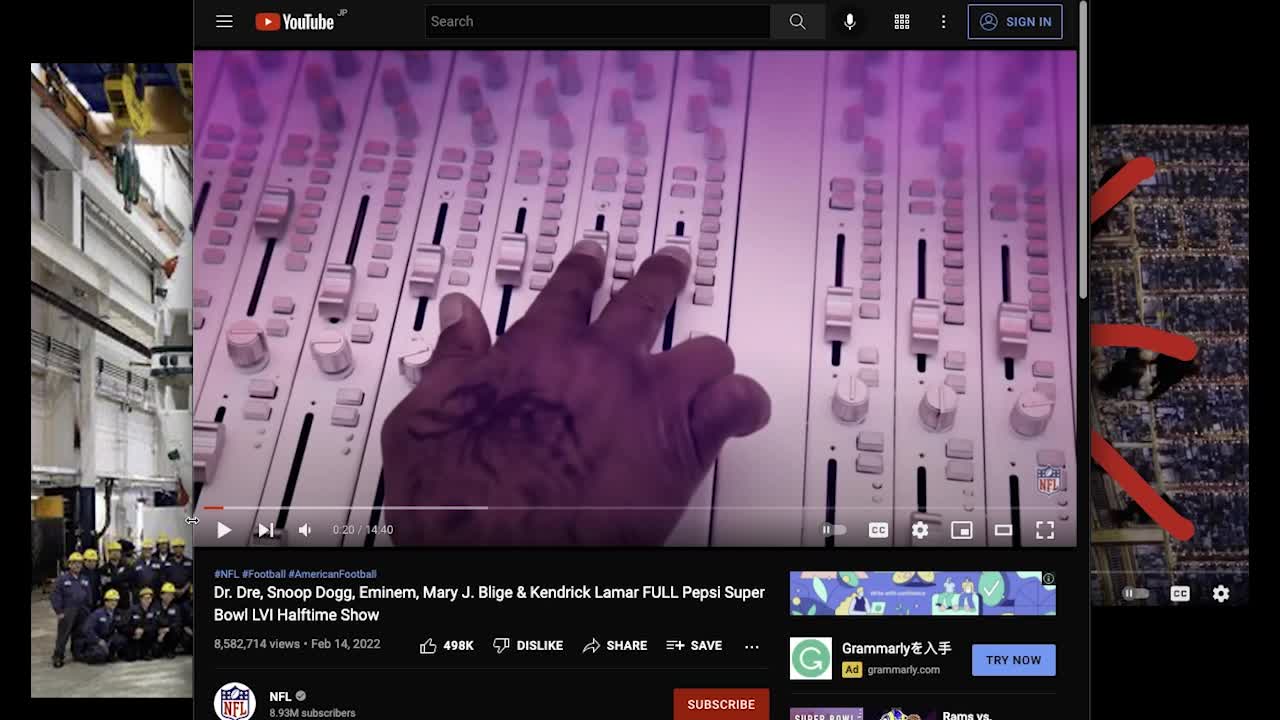
Task: Open the YouTube apps grid
Action: [902, 21]
